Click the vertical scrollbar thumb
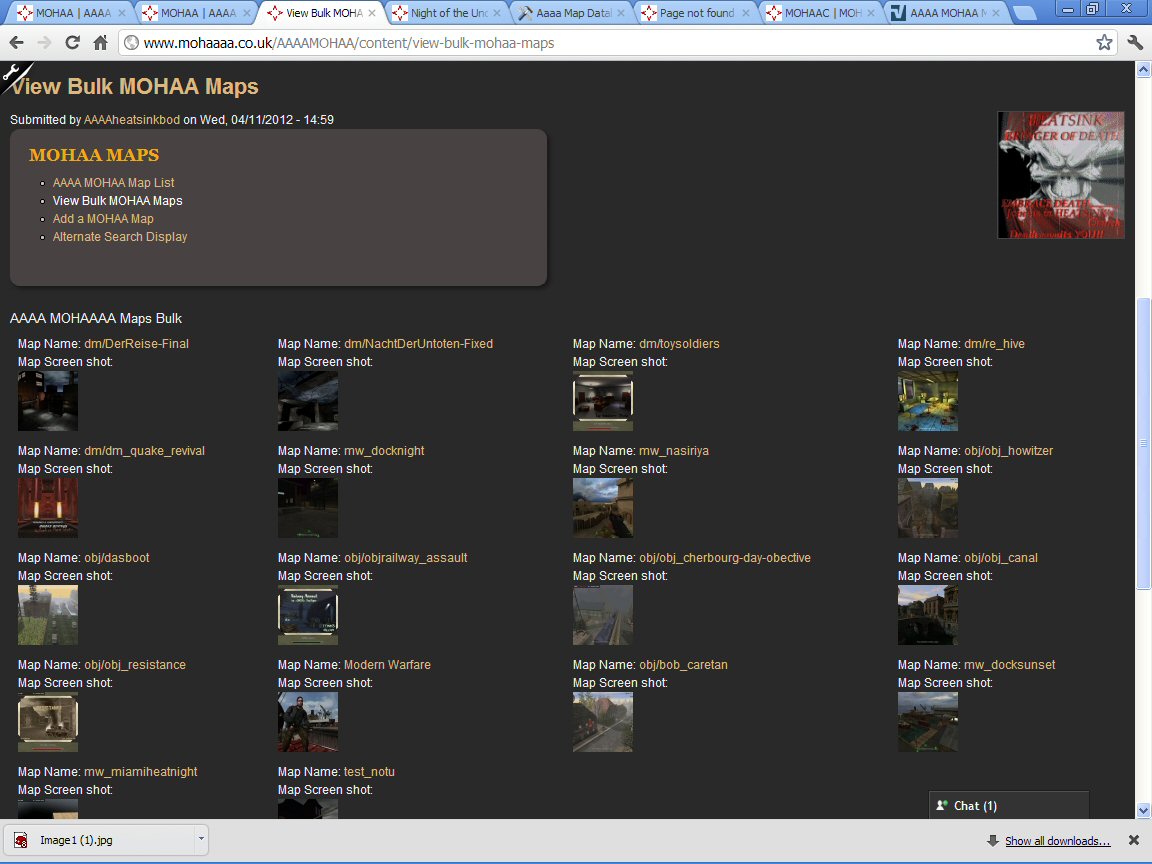The width and height of the screenshot is (1152, 864). click(x=1143, y=443)
